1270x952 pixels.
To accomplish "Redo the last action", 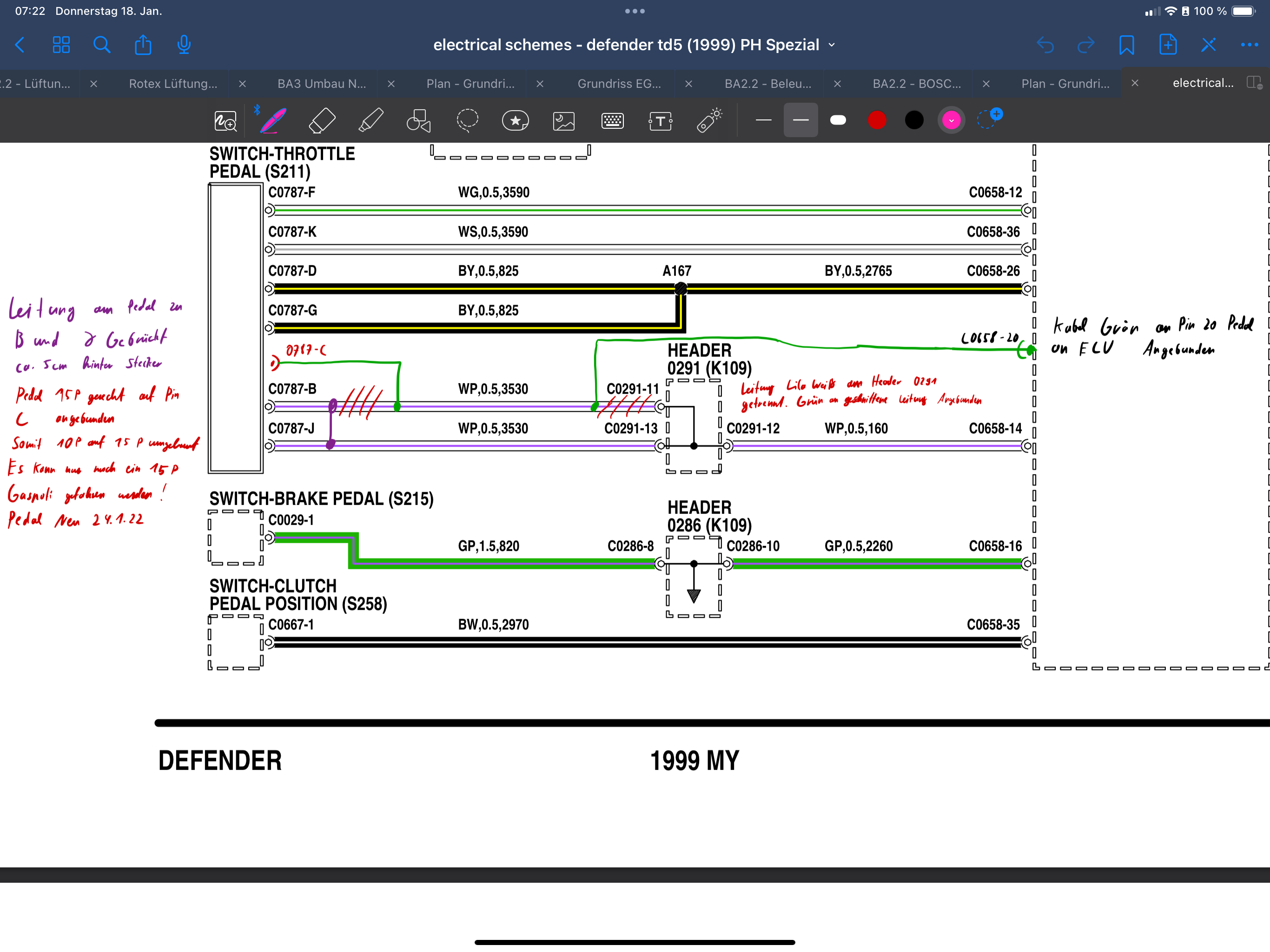I will [x=1086, y=45].
